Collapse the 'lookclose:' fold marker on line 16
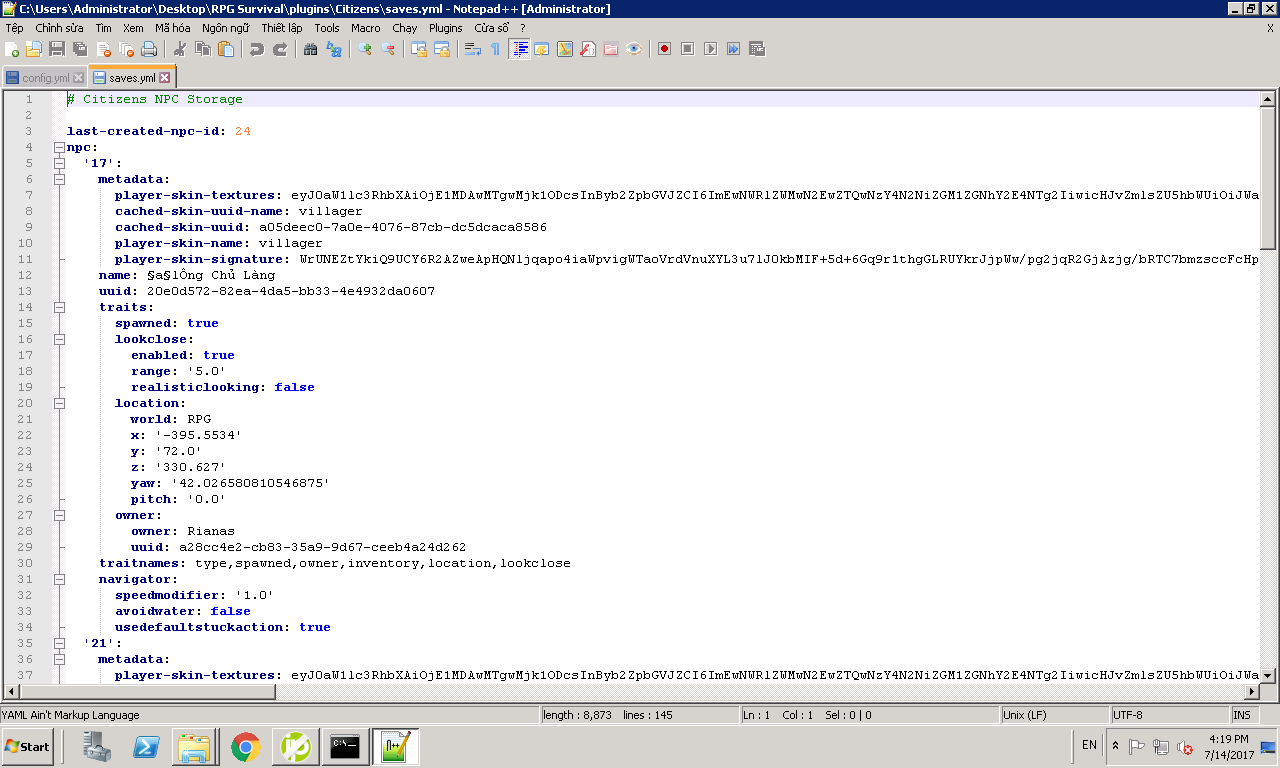This screenshot has height=768, width=1280. pos(59,339)
